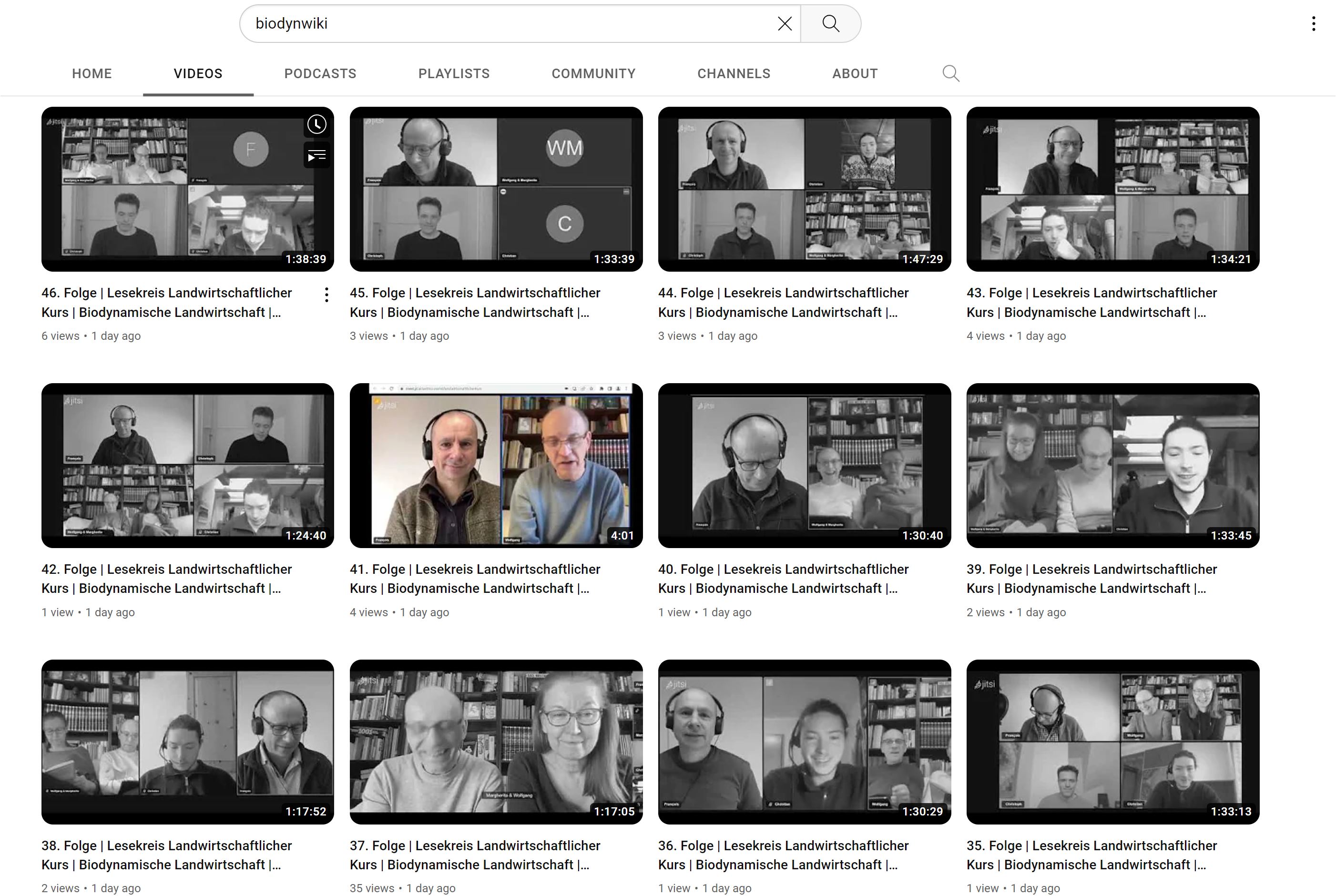This screenshot has width=1336, height=896.
Task: Clear the search box with X icon
Action: coord(785,23)
